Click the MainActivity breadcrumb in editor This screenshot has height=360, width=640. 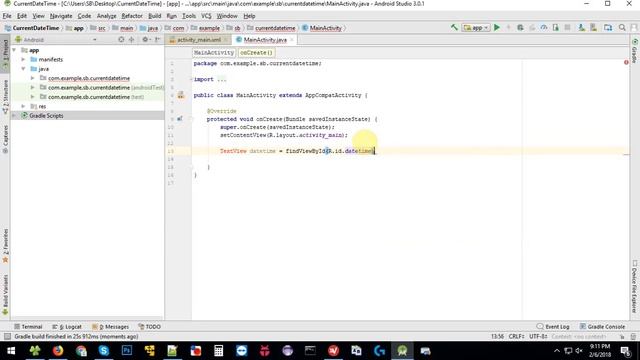point(213,53)
